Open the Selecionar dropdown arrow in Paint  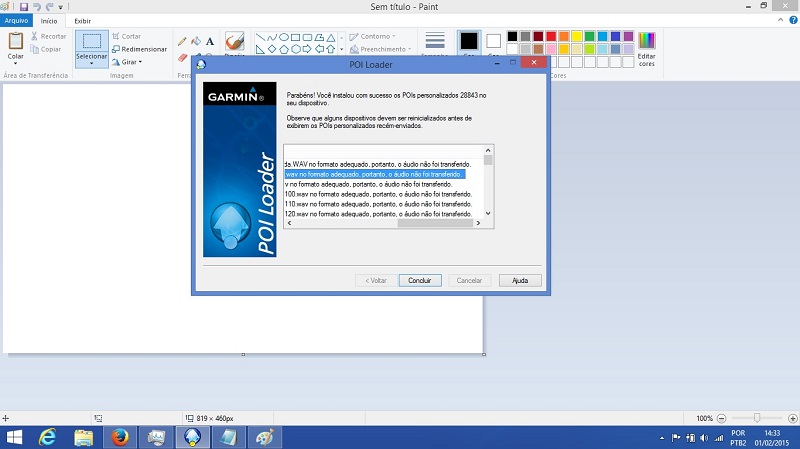click(x=92, y=63)
